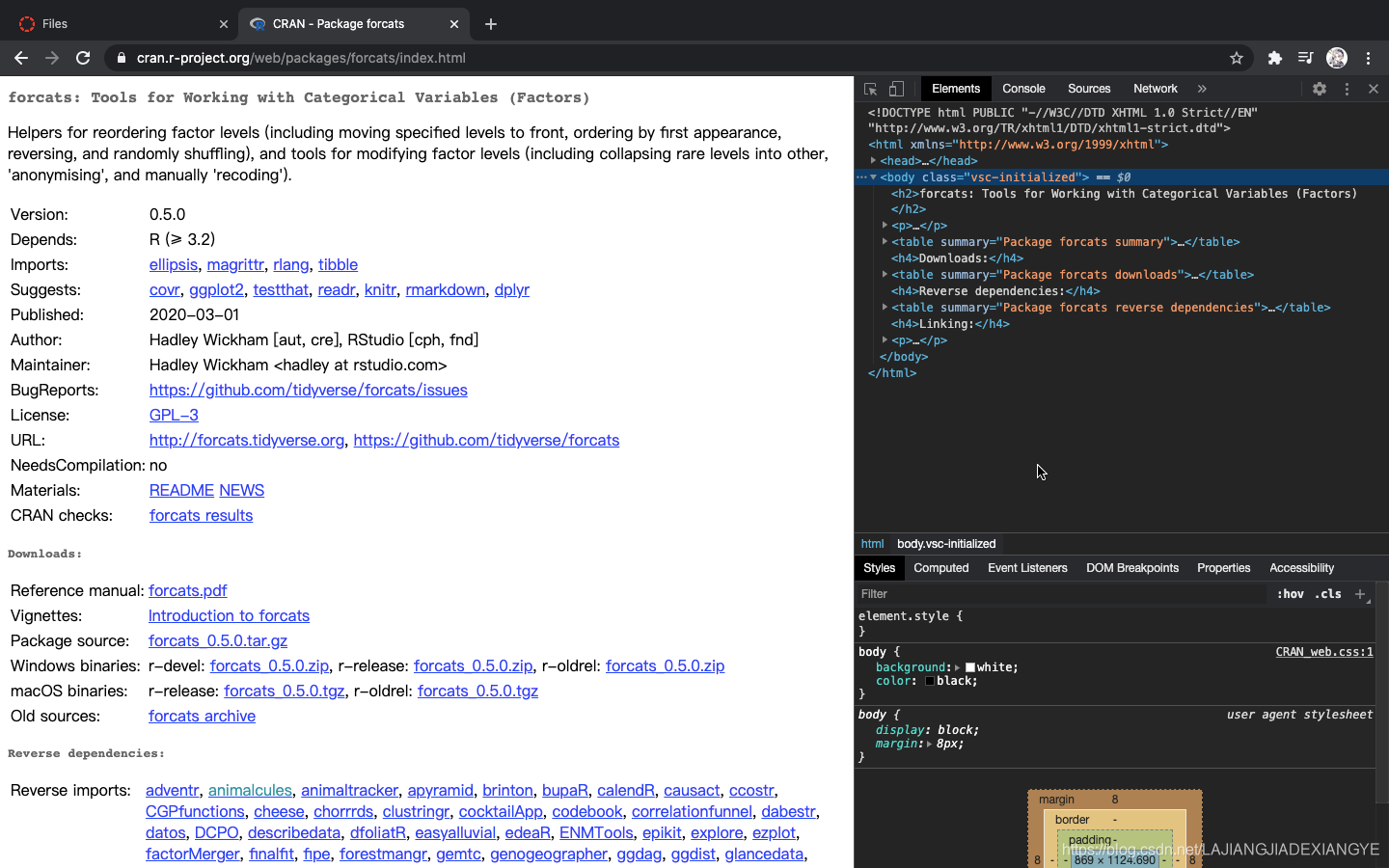
Task: Open the forcats archive link
Action: (x=202, y=716)
